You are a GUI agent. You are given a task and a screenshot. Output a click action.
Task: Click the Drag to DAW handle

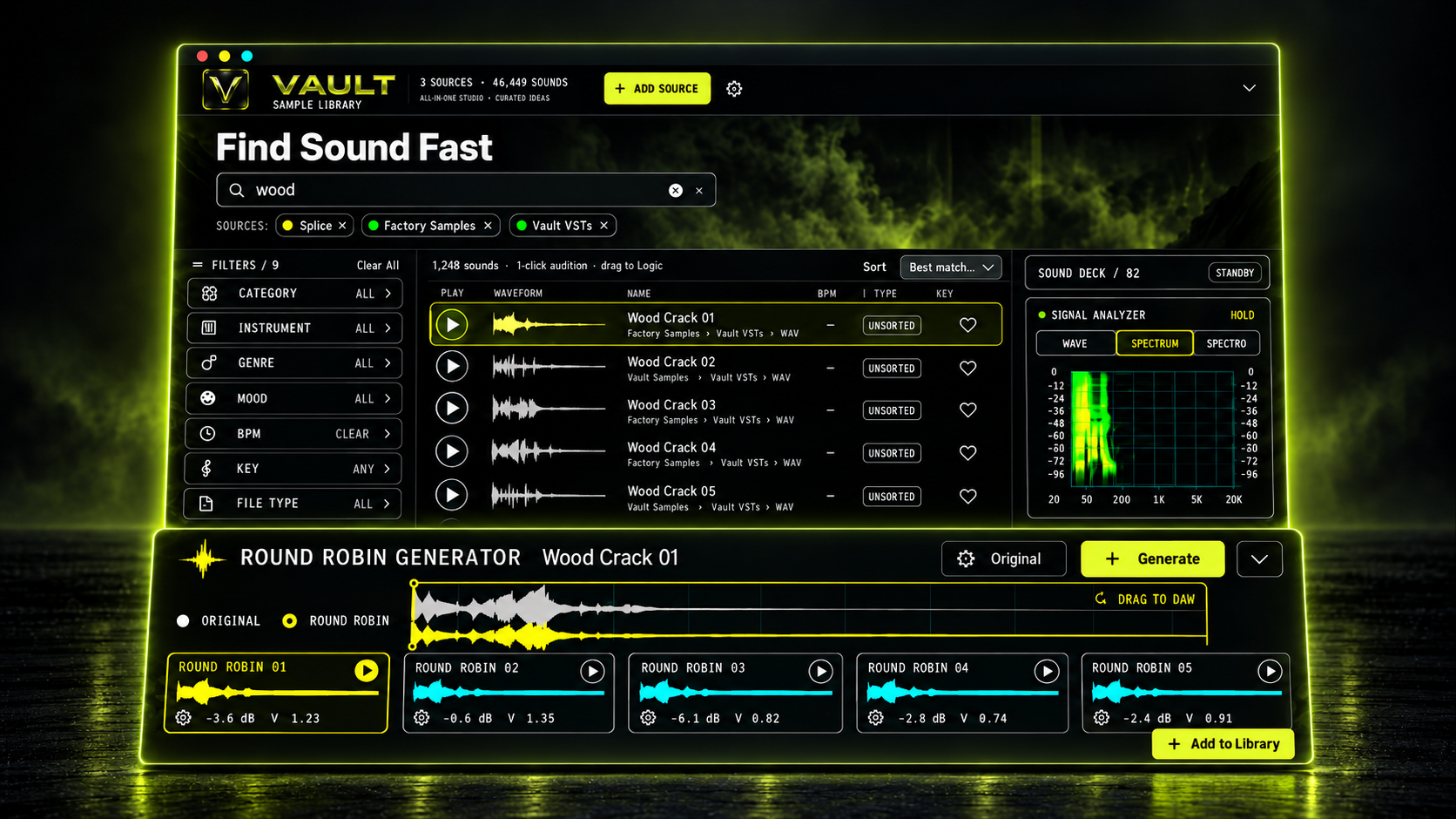1146,599
